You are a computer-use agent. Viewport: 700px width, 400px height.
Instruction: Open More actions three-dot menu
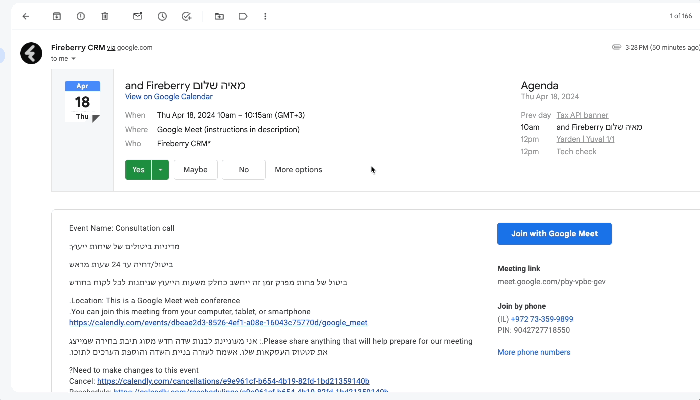point(265,17)
